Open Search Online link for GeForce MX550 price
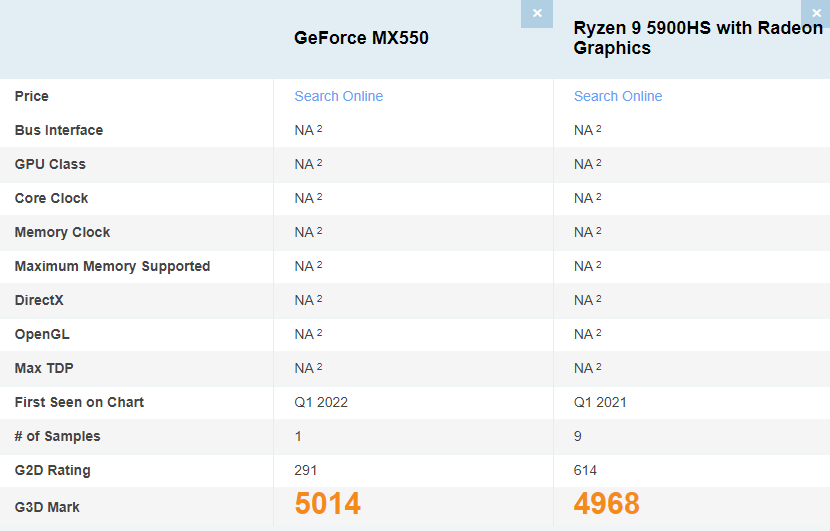 pyautogui.click(x=338, y=96)
